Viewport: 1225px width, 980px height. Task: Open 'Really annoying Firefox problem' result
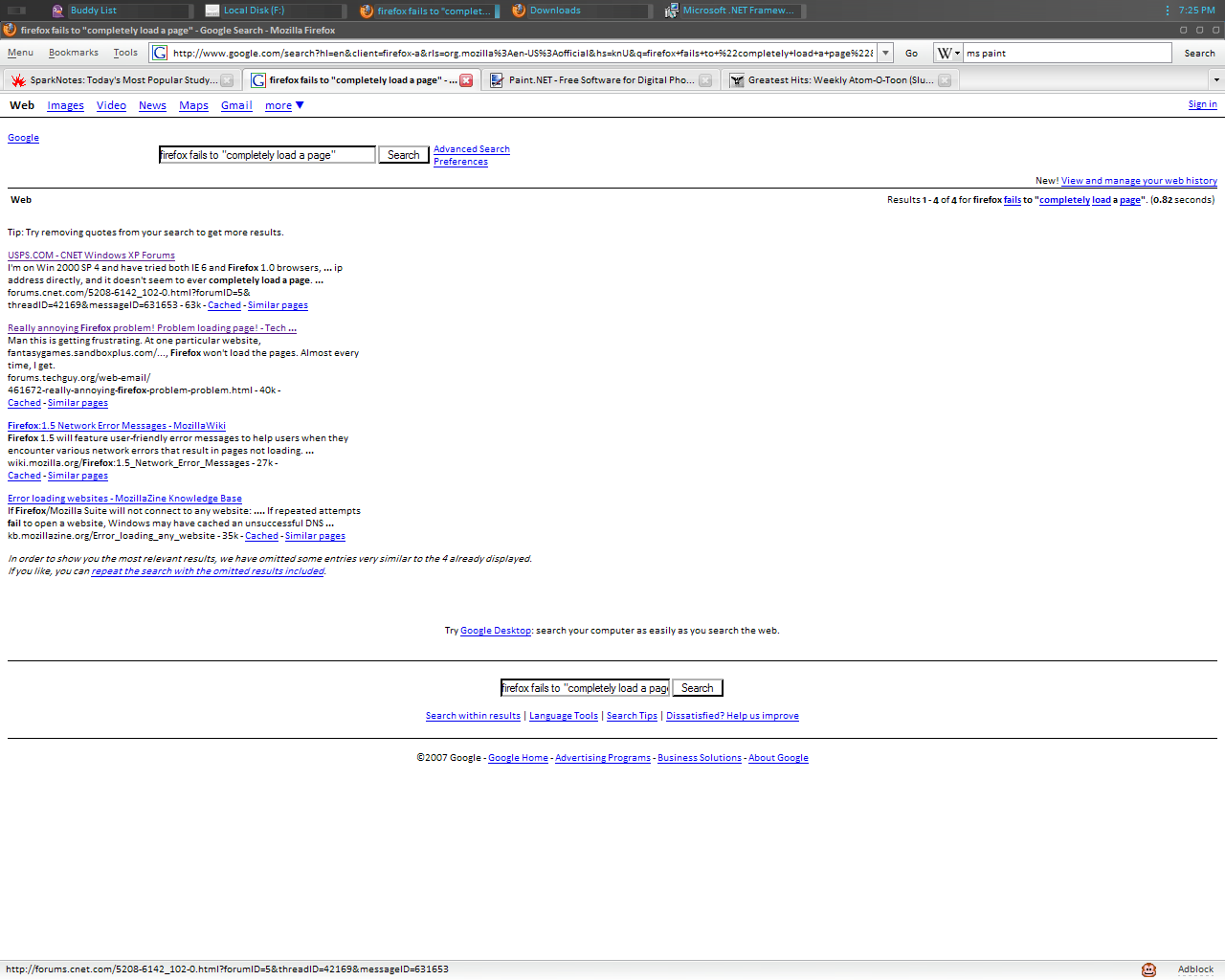pyautogui.click(x=152, y=328)
